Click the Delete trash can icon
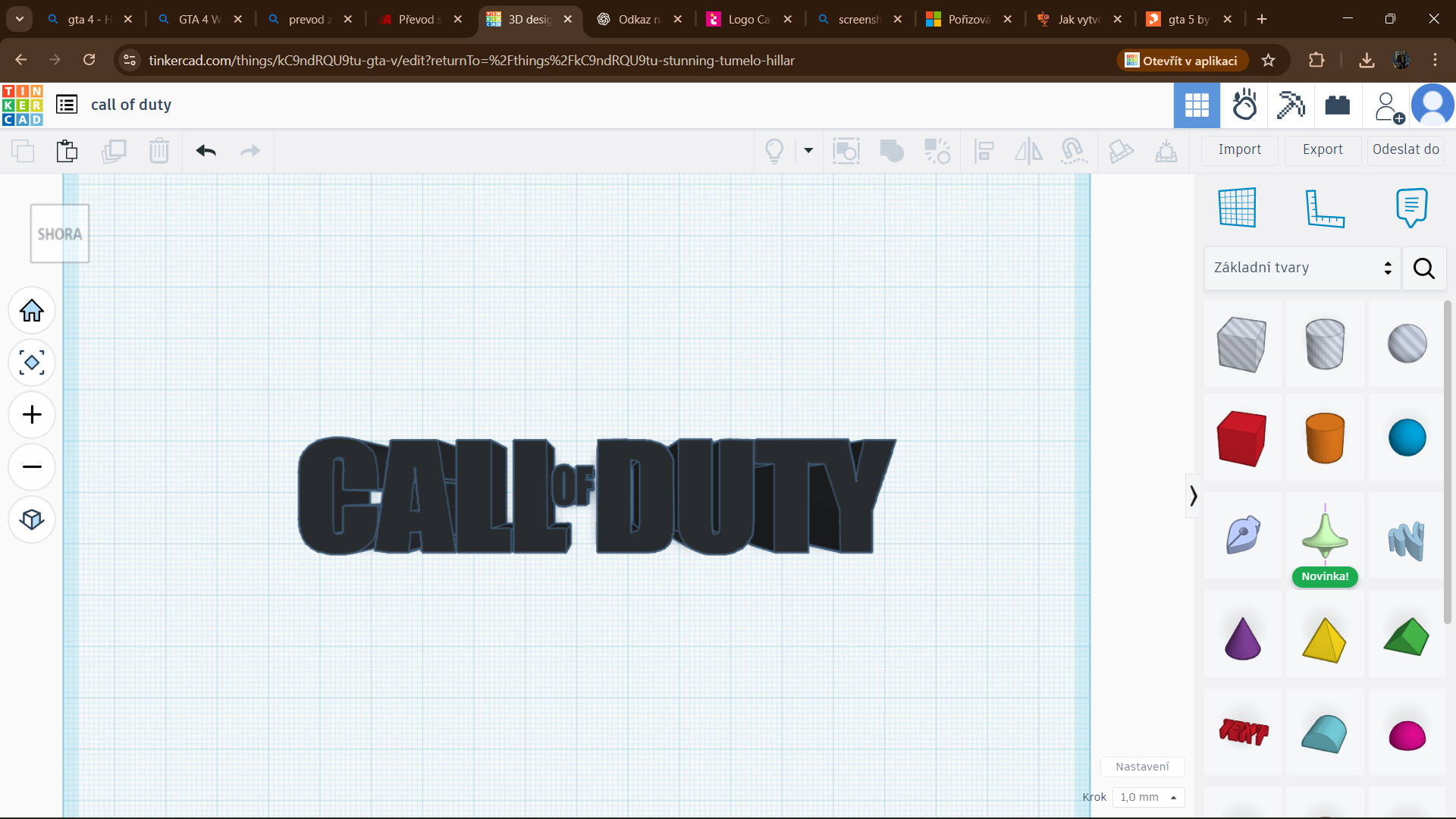The width and height of the screenshot is (1456, 819). click(x=159, y=151)
